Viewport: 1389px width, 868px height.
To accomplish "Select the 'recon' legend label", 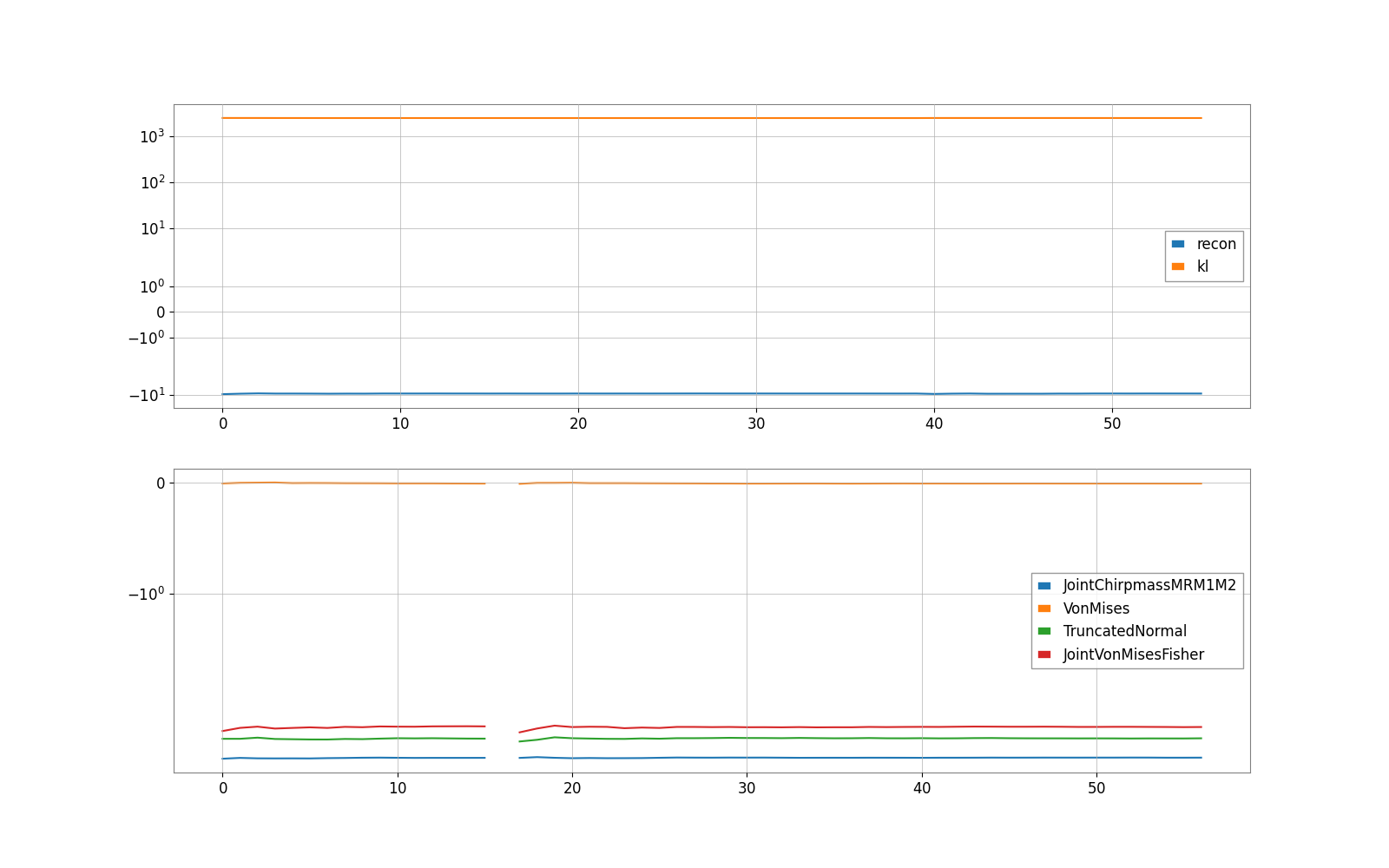I will (x=1216, y=245).
